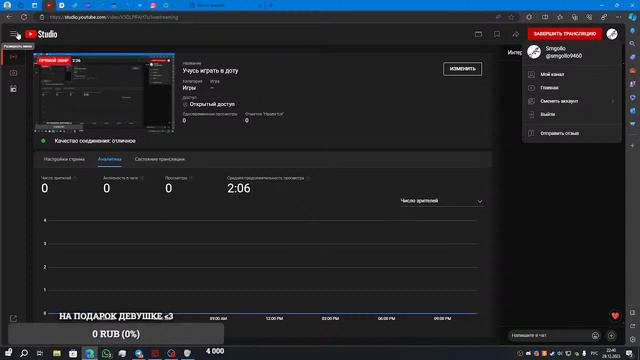Image resolution: width=640 pixels, height=360 pixels.
Task: Click the Качество соединения: отличное status
Action: pyautogui.click(x=95, y=141)
